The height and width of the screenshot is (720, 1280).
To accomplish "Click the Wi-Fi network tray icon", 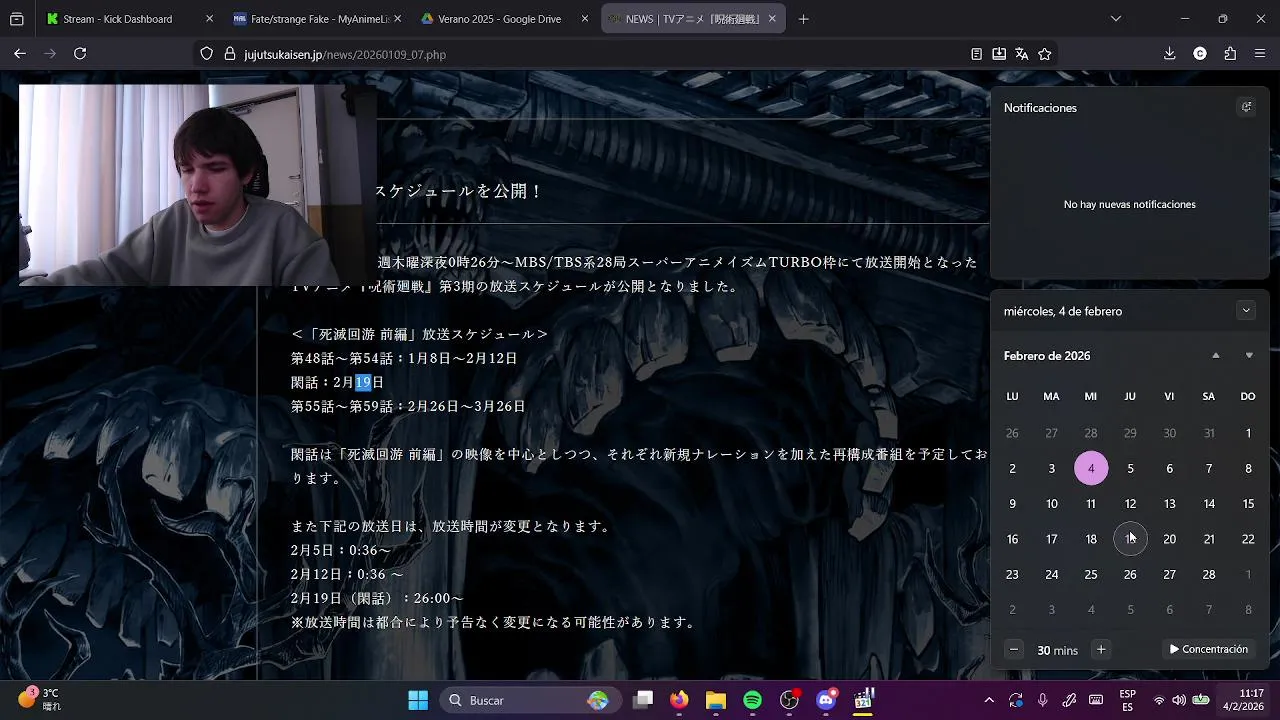I will tap(1159, 700).
